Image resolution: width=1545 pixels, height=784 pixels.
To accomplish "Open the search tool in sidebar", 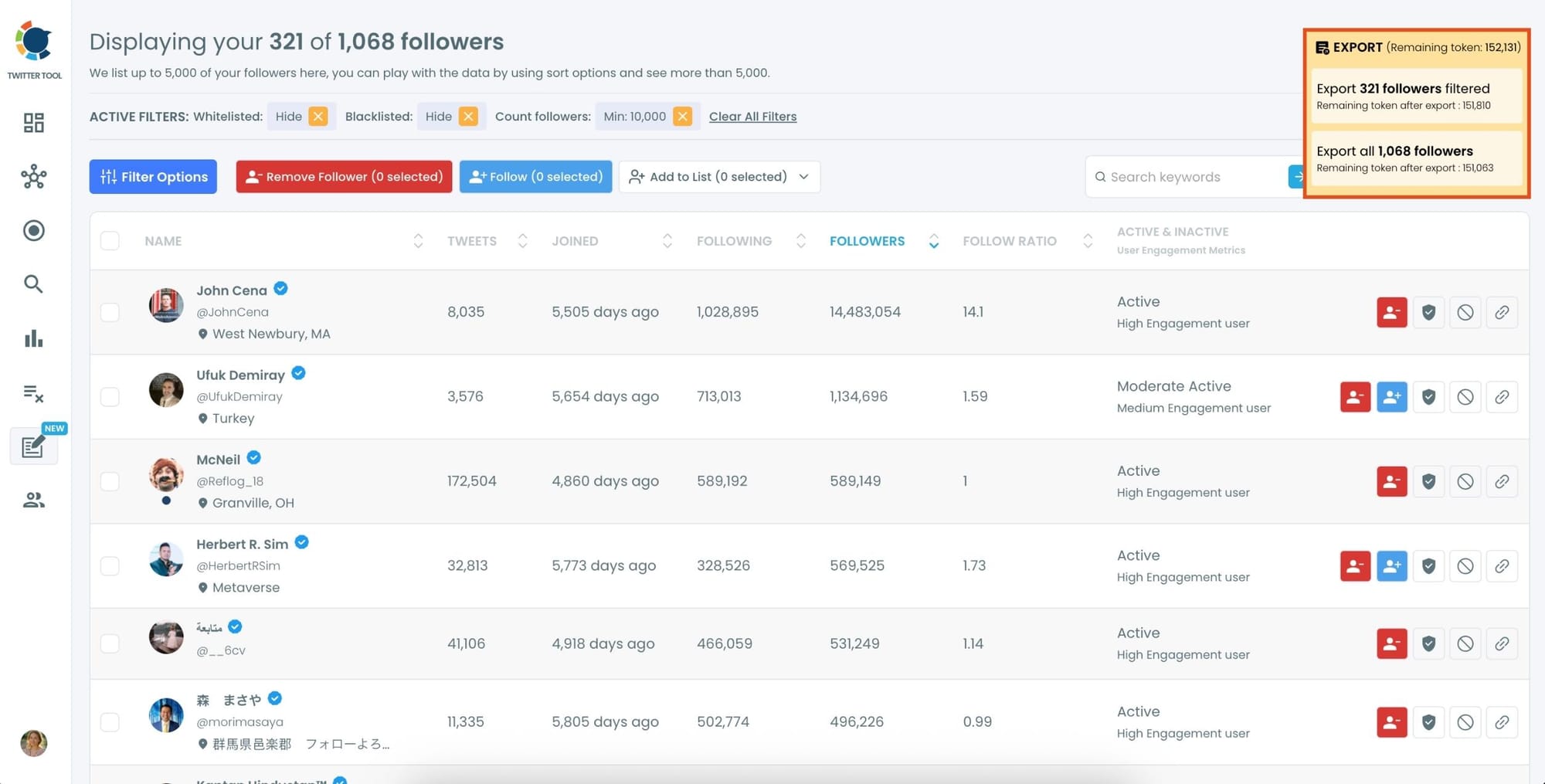I will click(34, 284).
